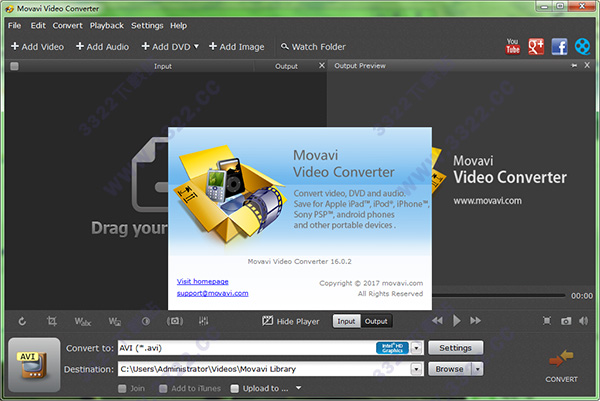Take a snapshot with camera icon

(x=566, y=321)
